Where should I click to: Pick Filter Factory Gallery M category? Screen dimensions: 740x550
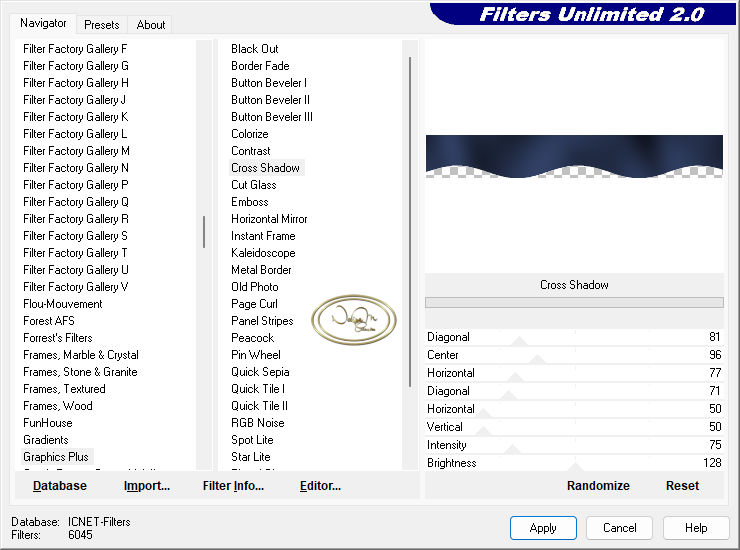coord(76,151)
